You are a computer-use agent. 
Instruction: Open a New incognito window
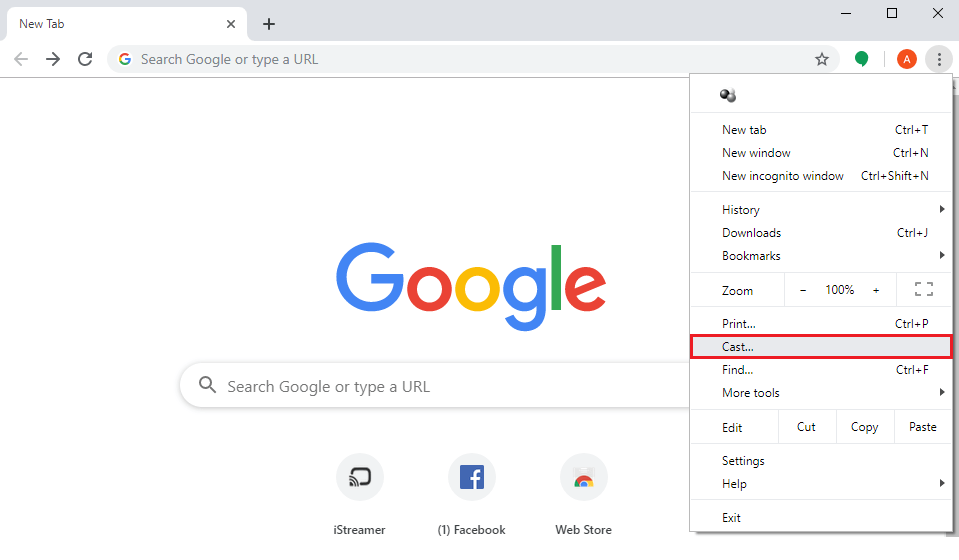point(821,176)
